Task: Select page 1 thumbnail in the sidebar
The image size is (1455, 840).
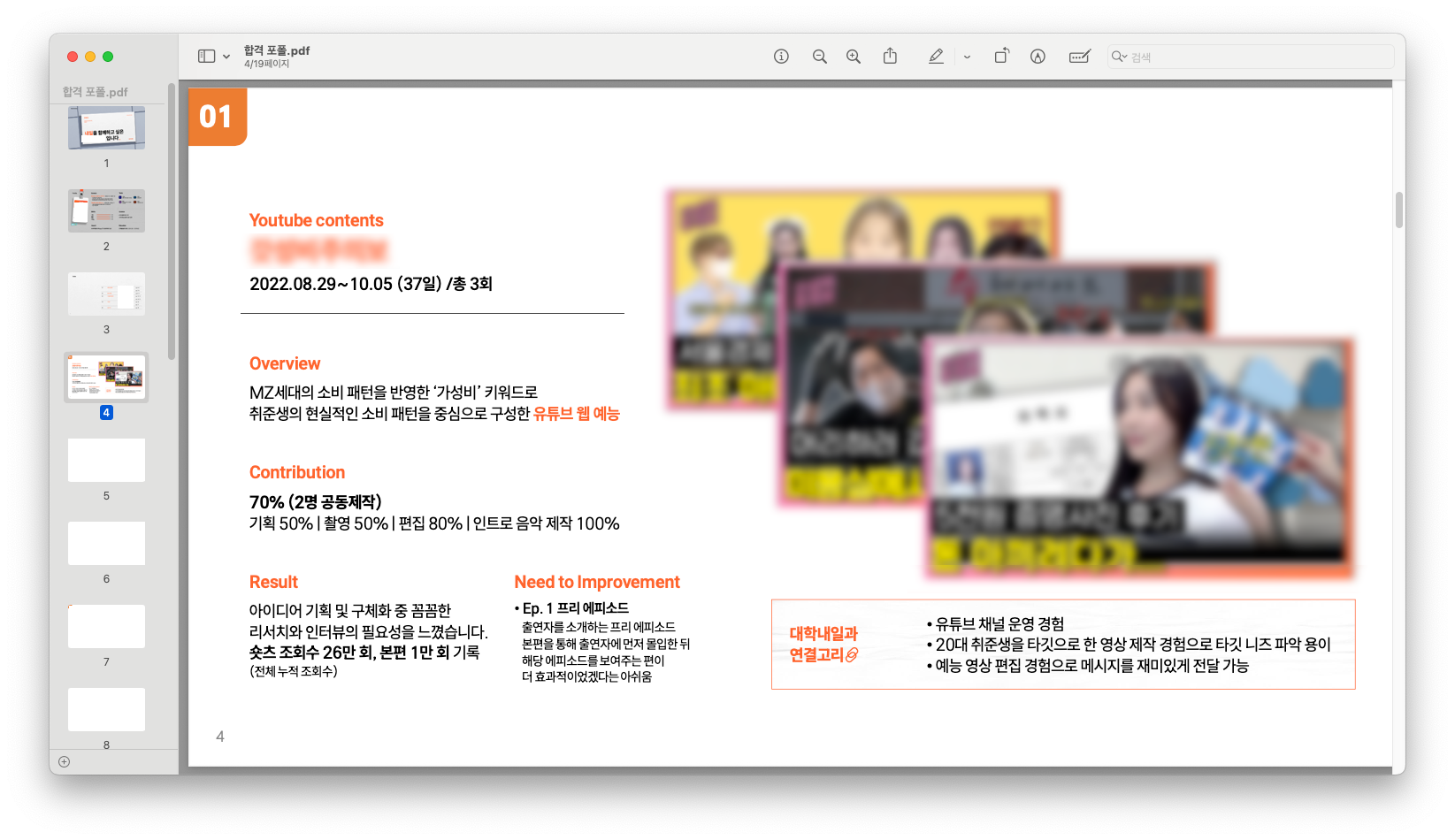Action: pos(106,128)
